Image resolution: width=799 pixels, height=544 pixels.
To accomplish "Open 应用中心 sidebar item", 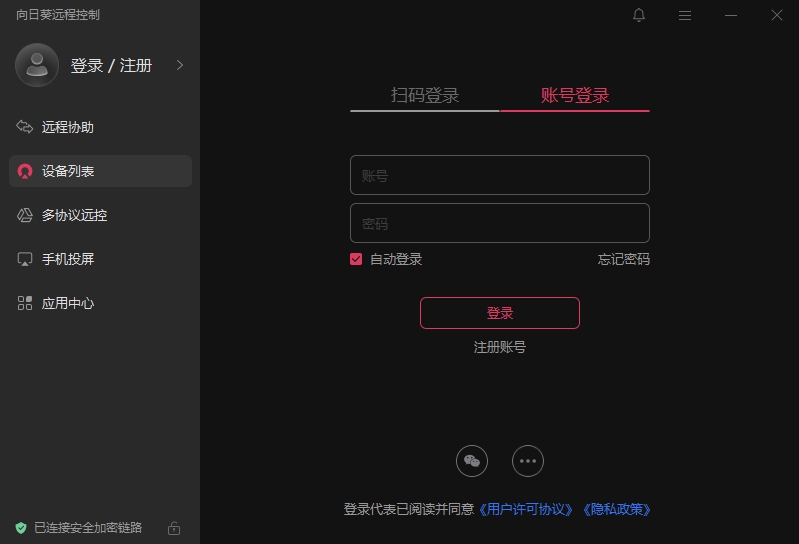I will [100, 303].
